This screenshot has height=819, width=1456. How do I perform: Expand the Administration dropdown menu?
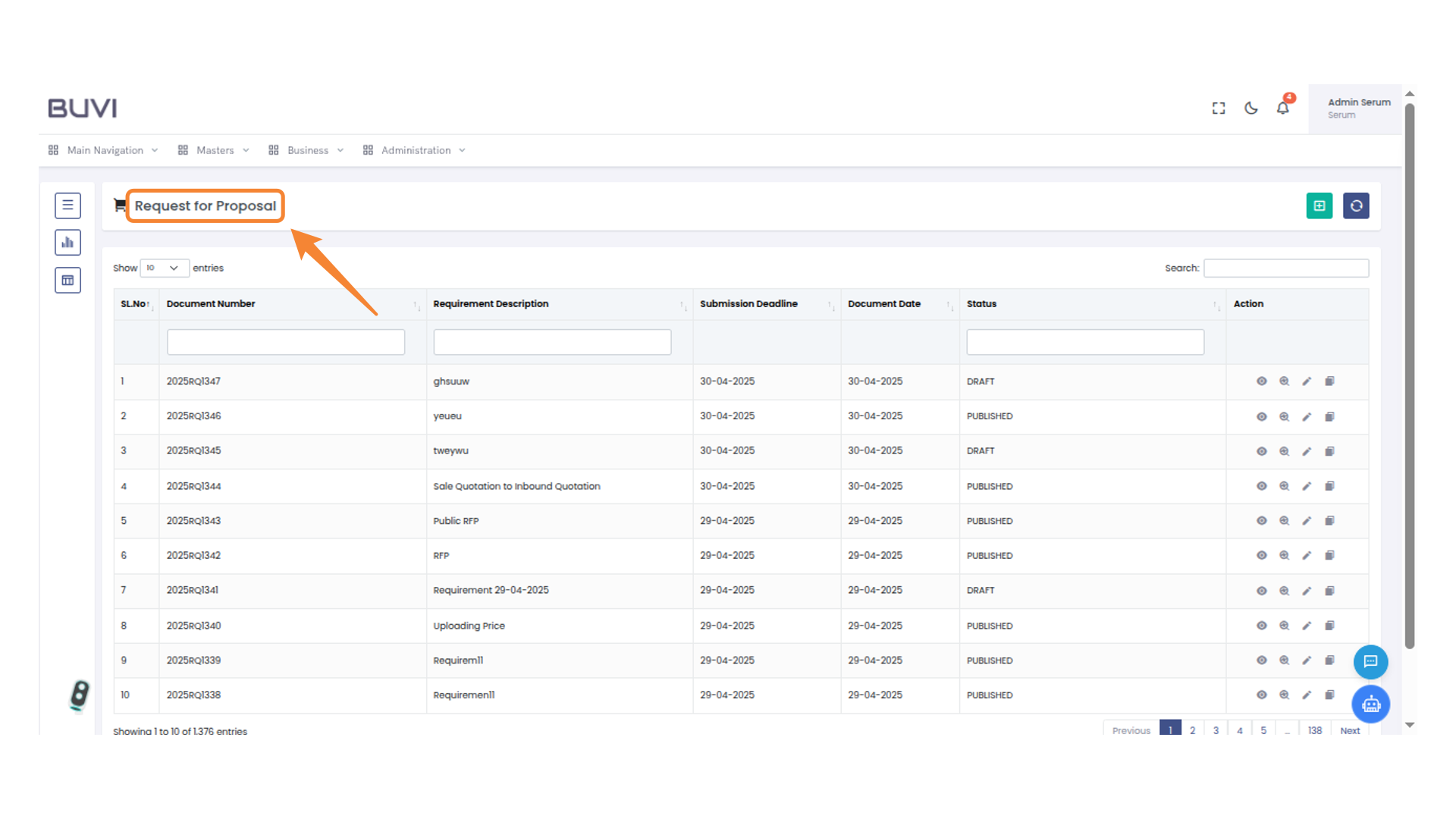click(x=415, y=150)
